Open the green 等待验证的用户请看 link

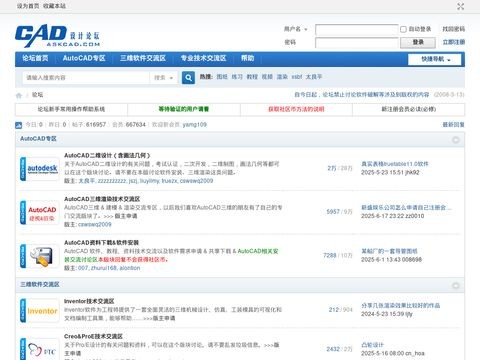[184, 109]
